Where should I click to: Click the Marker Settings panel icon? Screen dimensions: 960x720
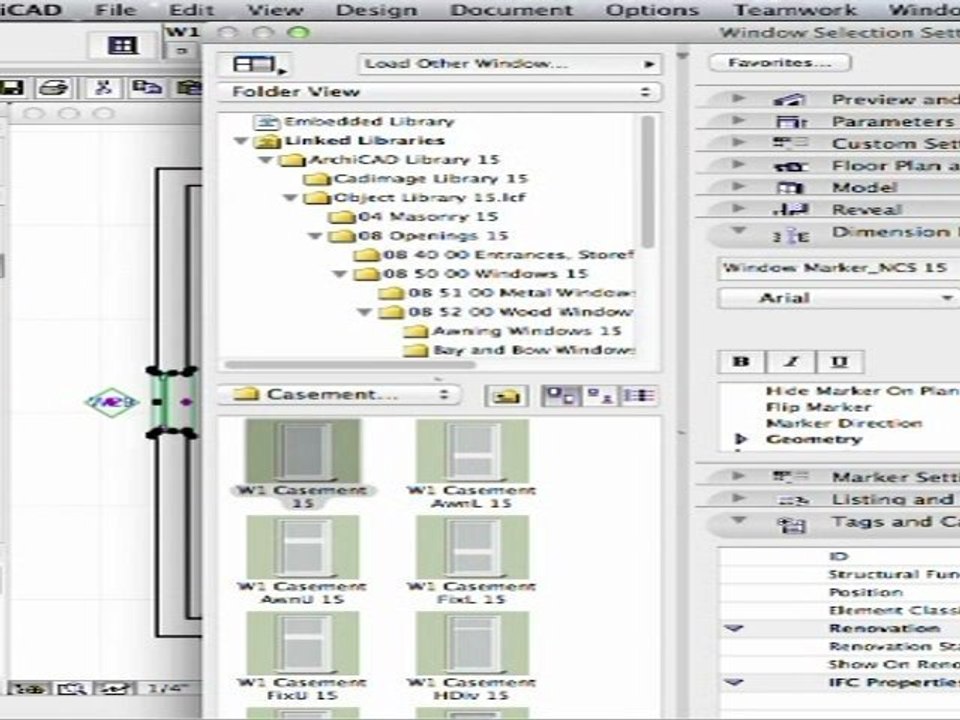[790, 477]
